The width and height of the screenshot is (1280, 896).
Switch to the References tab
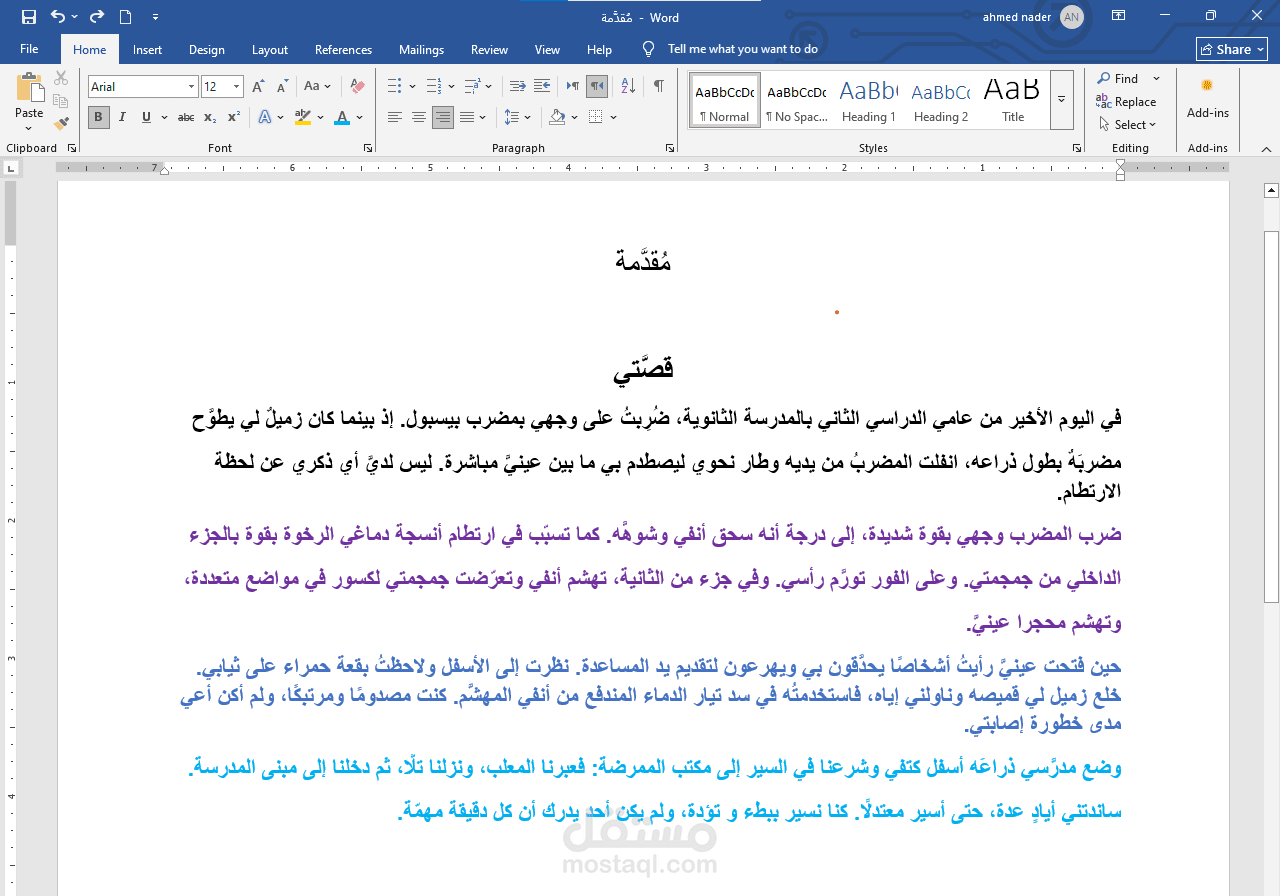click(343, 49)
